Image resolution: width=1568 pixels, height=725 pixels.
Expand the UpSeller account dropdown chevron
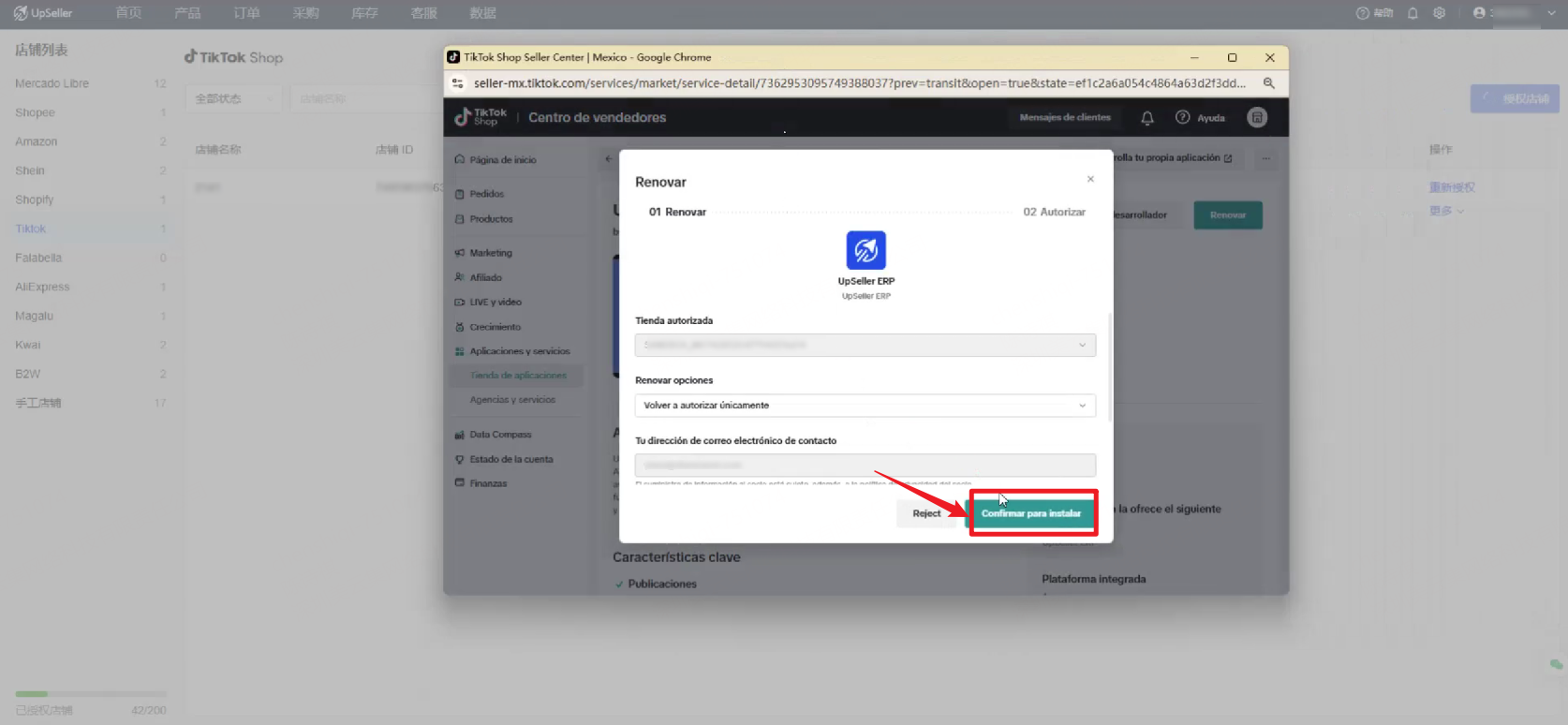[x=1550, y=13]
